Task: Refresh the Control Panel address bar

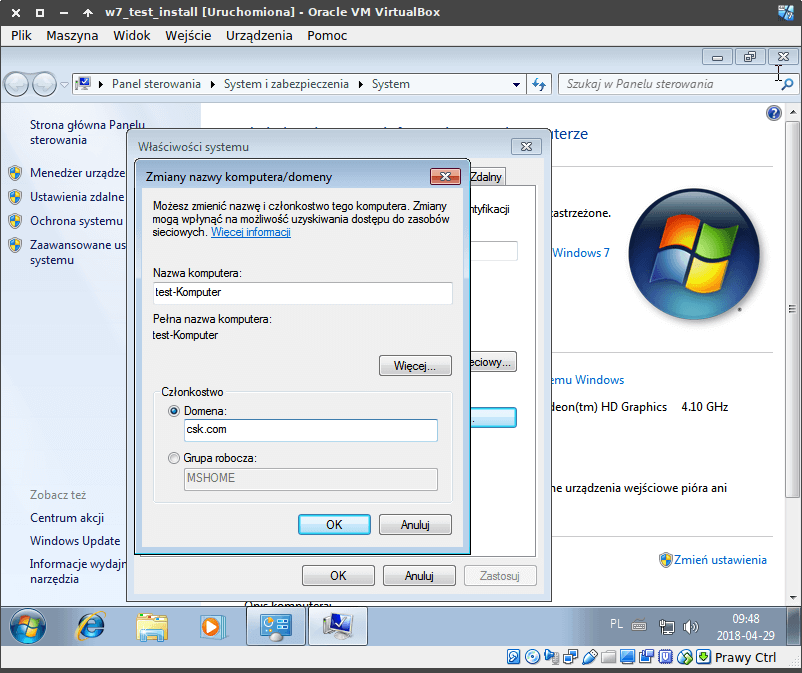Action: (x=539, y=84)
